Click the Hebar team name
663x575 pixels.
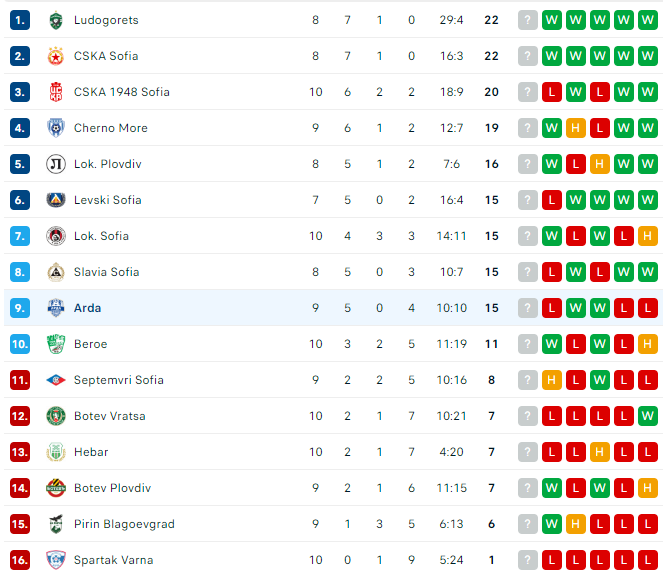[91, 452]
